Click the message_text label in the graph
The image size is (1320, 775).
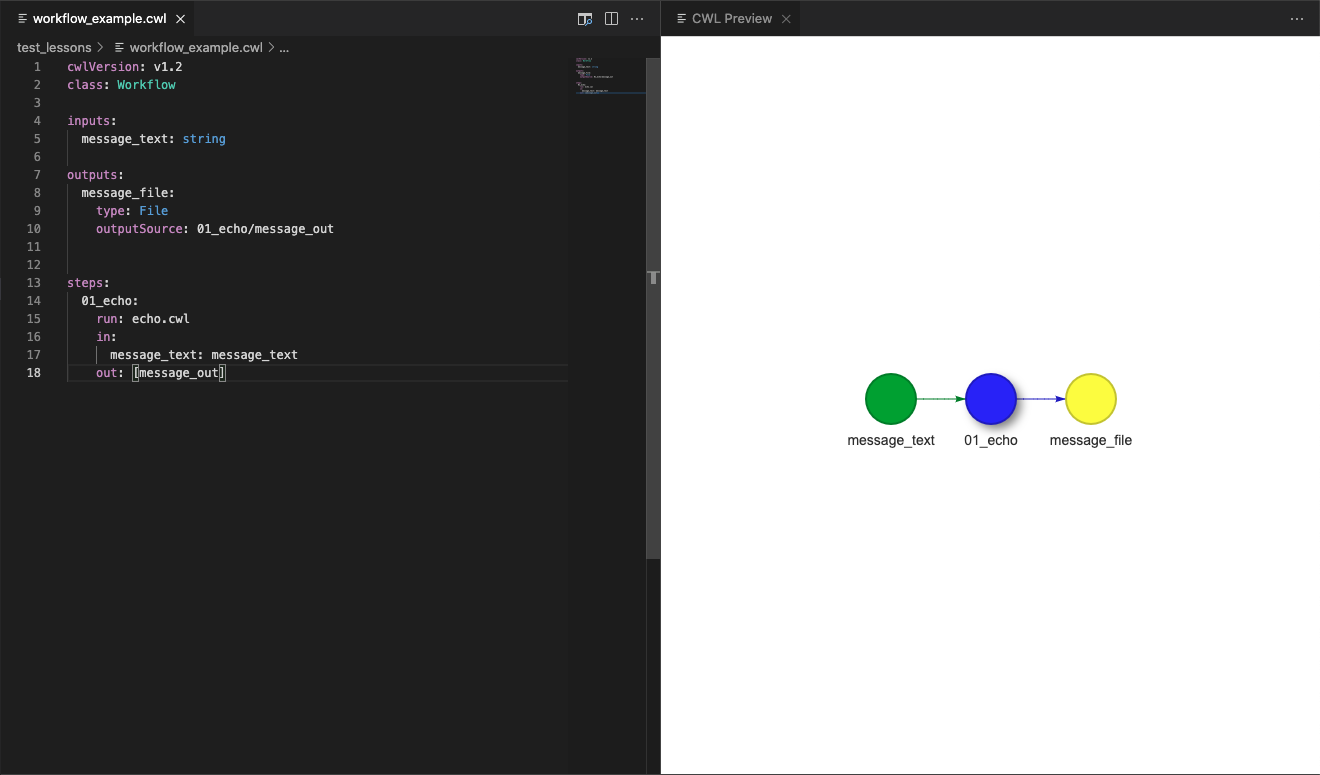891,440
